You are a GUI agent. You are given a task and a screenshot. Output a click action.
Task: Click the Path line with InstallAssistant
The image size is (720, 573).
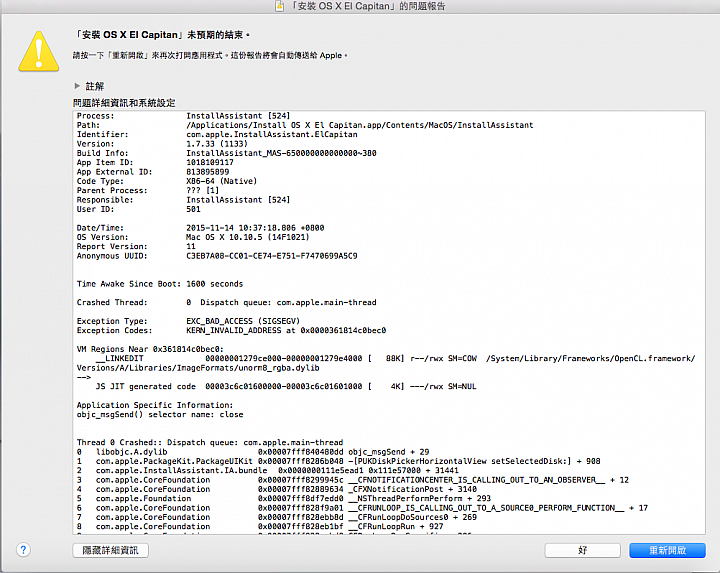point(305,125)
